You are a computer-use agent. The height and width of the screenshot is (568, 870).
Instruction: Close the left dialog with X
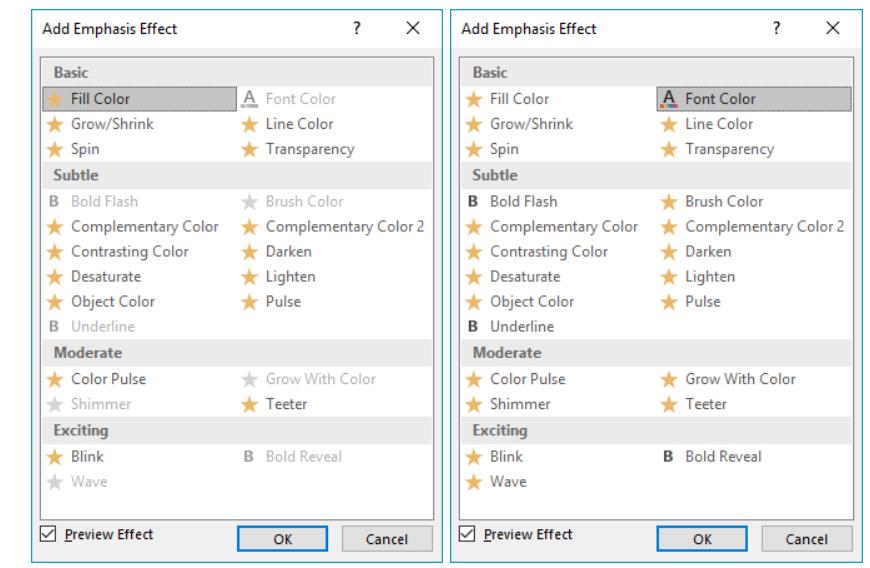[413, 28]
